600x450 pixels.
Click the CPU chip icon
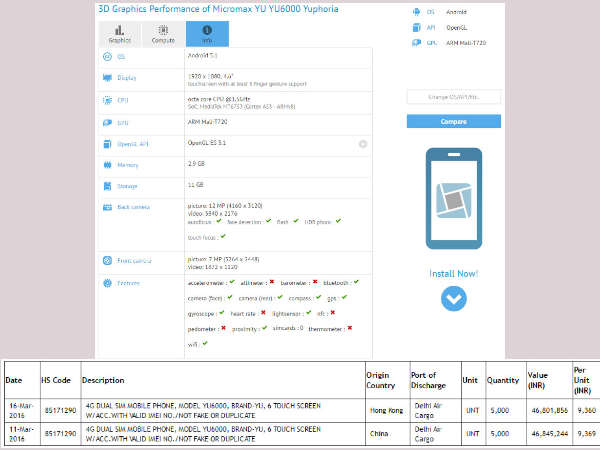107,100
